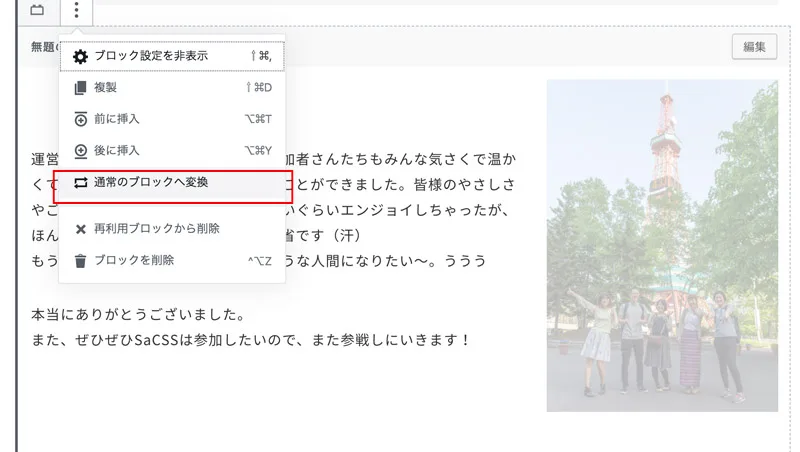This screenshot has height=452, width=800.
Task: Click the duplicate (複製) pages icon
Action: tap(81, 88)
